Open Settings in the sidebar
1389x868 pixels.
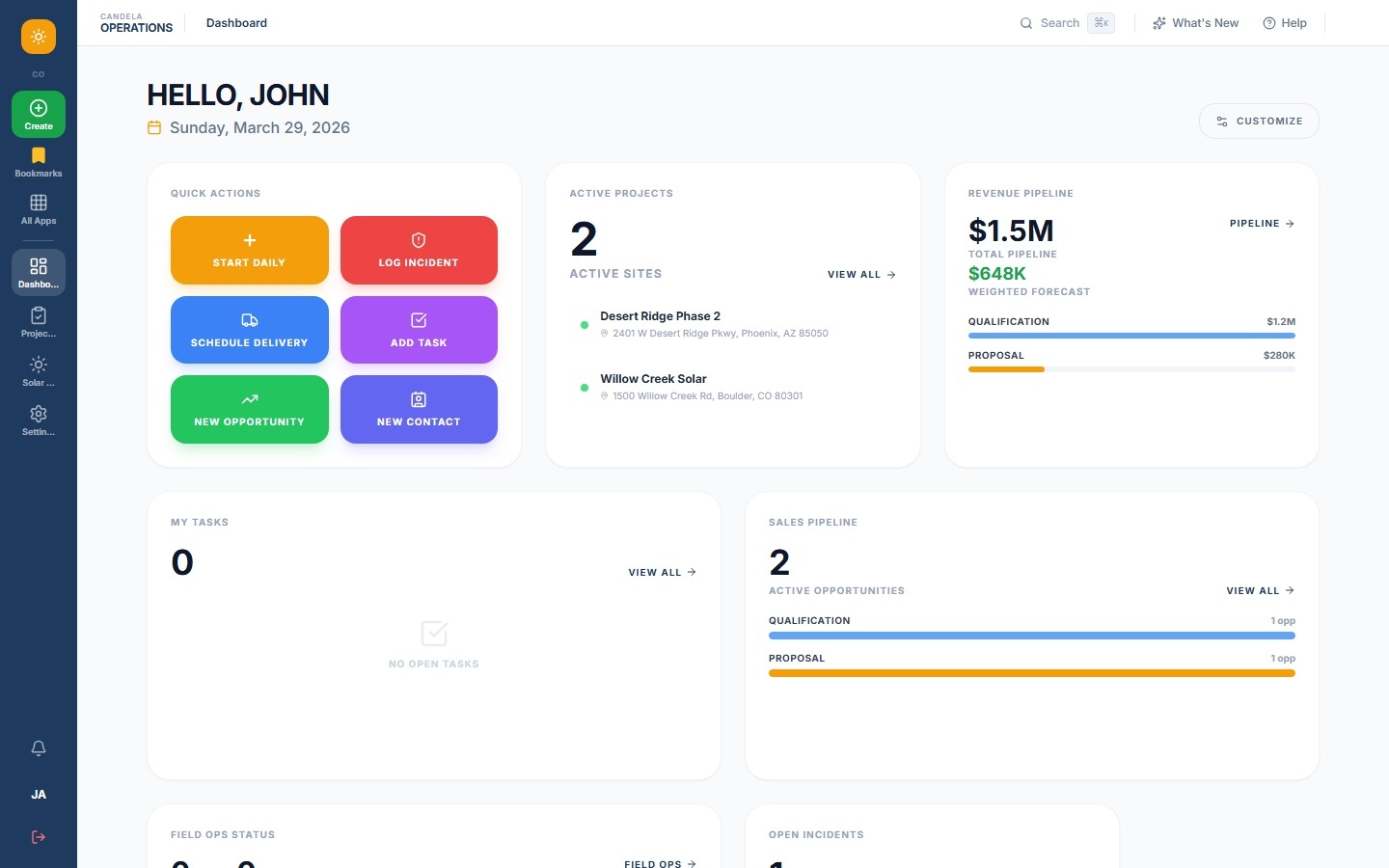39,420
